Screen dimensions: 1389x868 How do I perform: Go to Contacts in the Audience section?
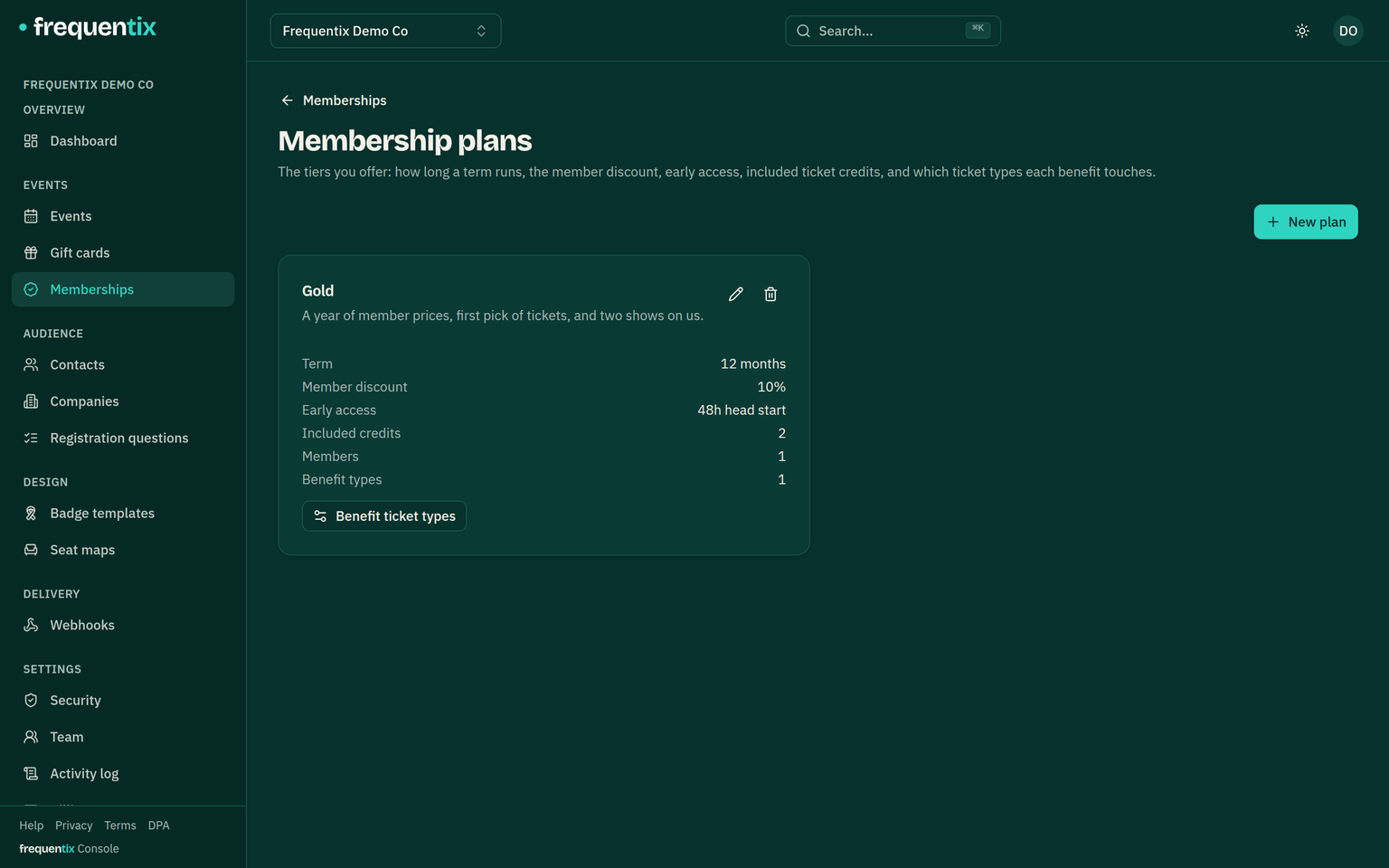click(x=123, y=365)
